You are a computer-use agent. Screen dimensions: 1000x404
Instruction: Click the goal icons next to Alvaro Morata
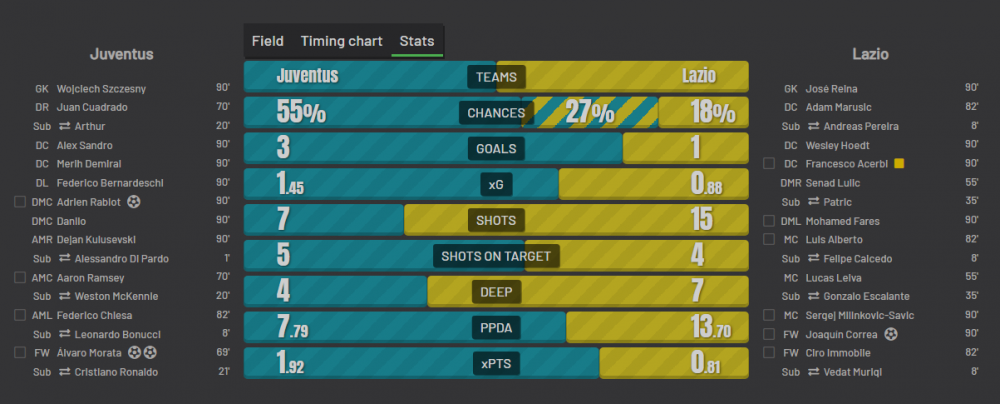click(x=141, y=353)
